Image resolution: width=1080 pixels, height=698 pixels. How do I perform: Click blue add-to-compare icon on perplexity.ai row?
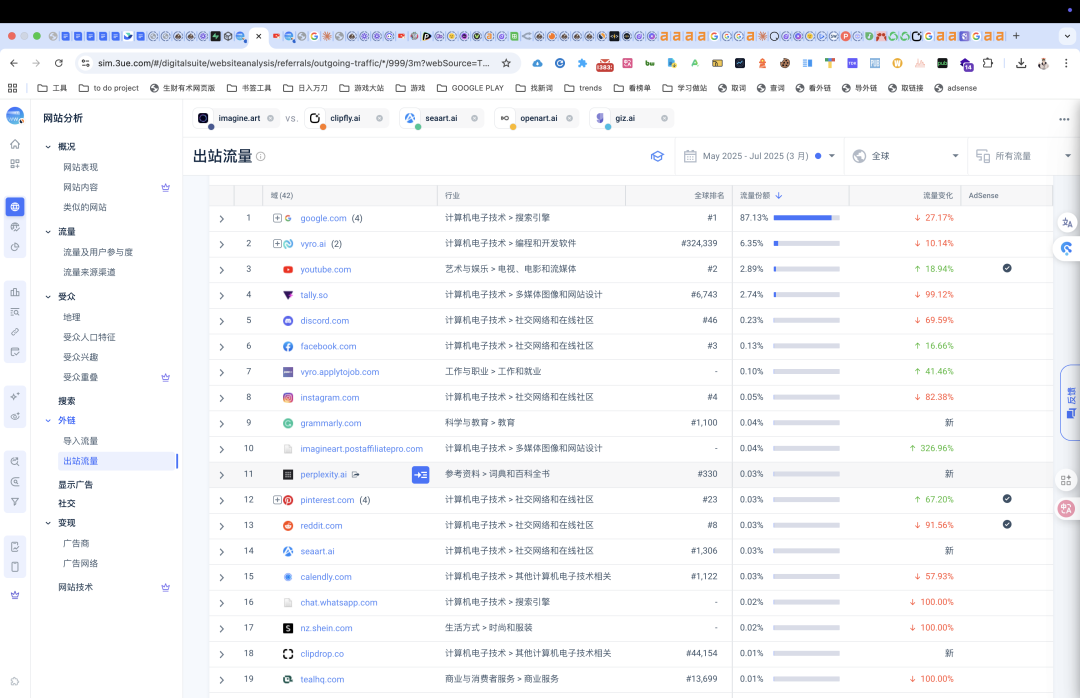click(421, 475)
